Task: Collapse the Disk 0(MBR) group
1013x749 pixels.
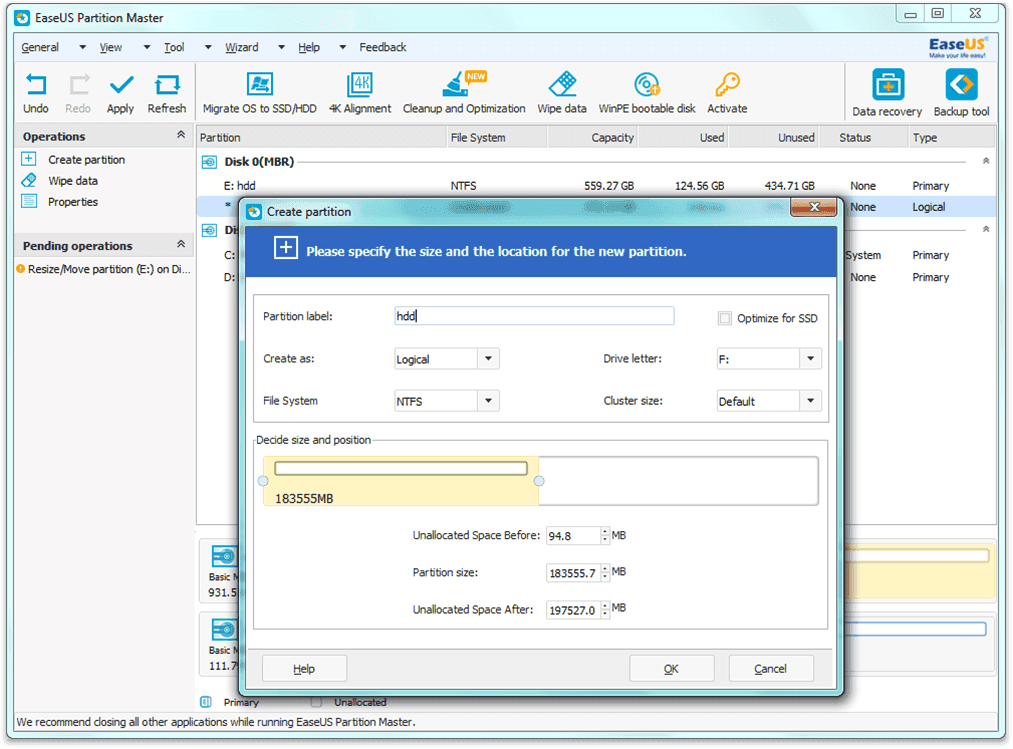Action: [986, 161]
